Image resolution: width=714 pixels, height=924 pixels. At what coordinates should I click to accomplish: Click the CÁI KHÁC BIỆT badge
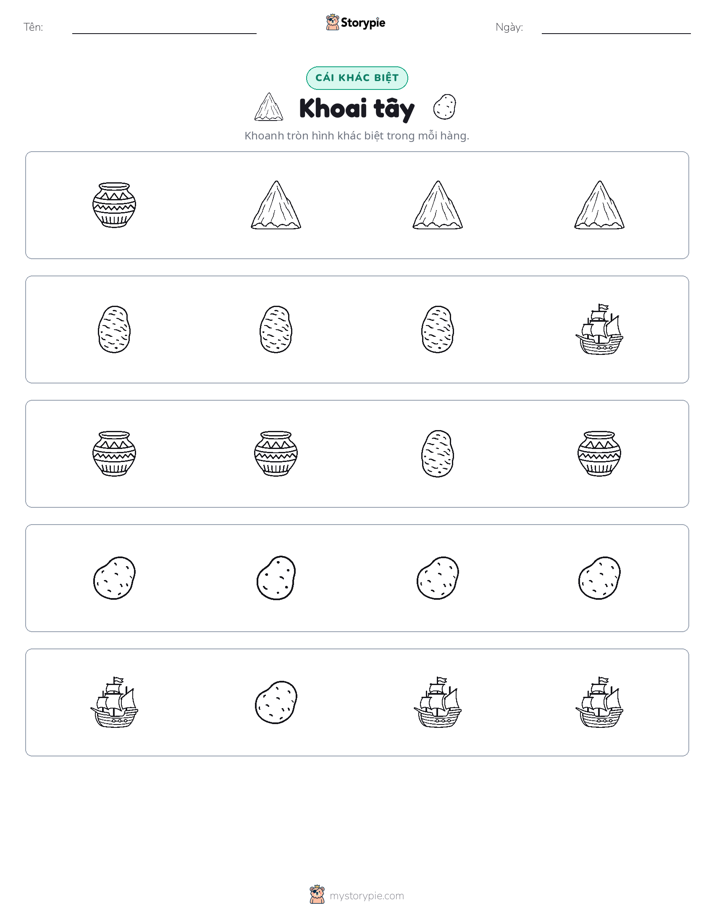click(357, 78)
